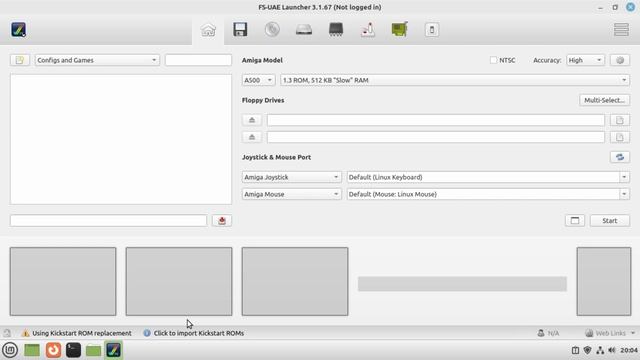
Task: Click the shield security tray icon
Action: pos(588,350)
